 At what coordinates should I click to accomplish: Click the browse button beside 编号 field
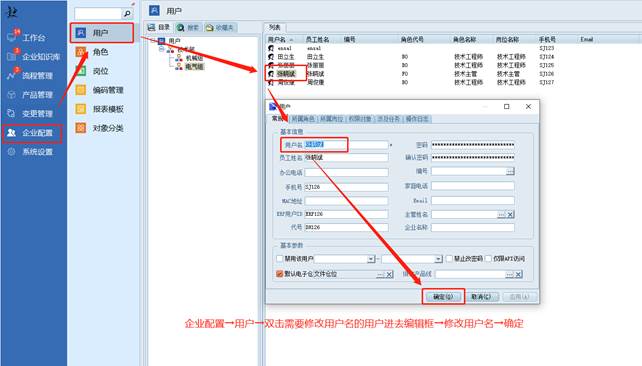pyautogui.click(x=510, y=171)
